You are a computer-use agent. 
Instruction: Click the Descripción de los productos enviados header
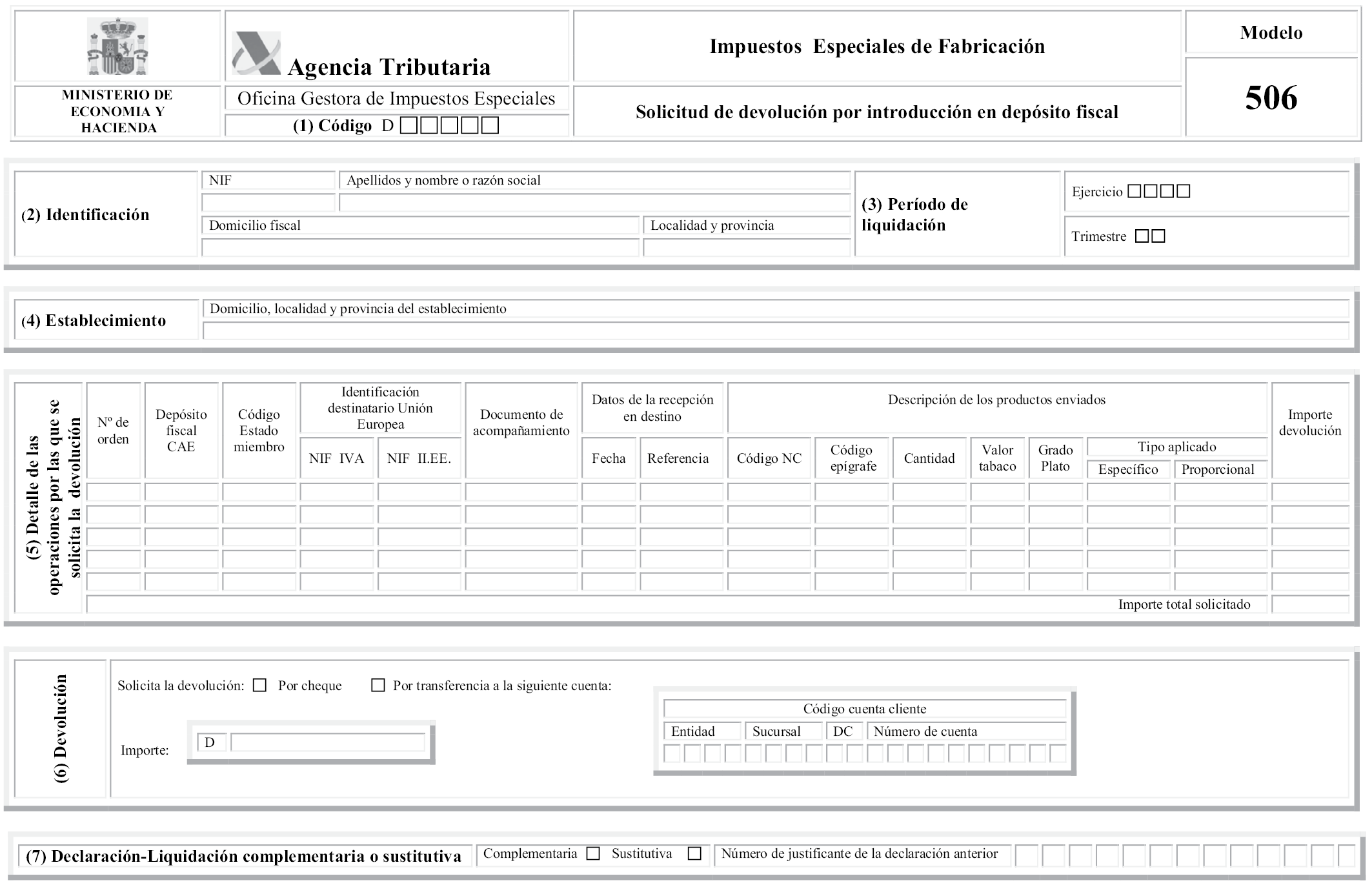[x=996, y=400]
